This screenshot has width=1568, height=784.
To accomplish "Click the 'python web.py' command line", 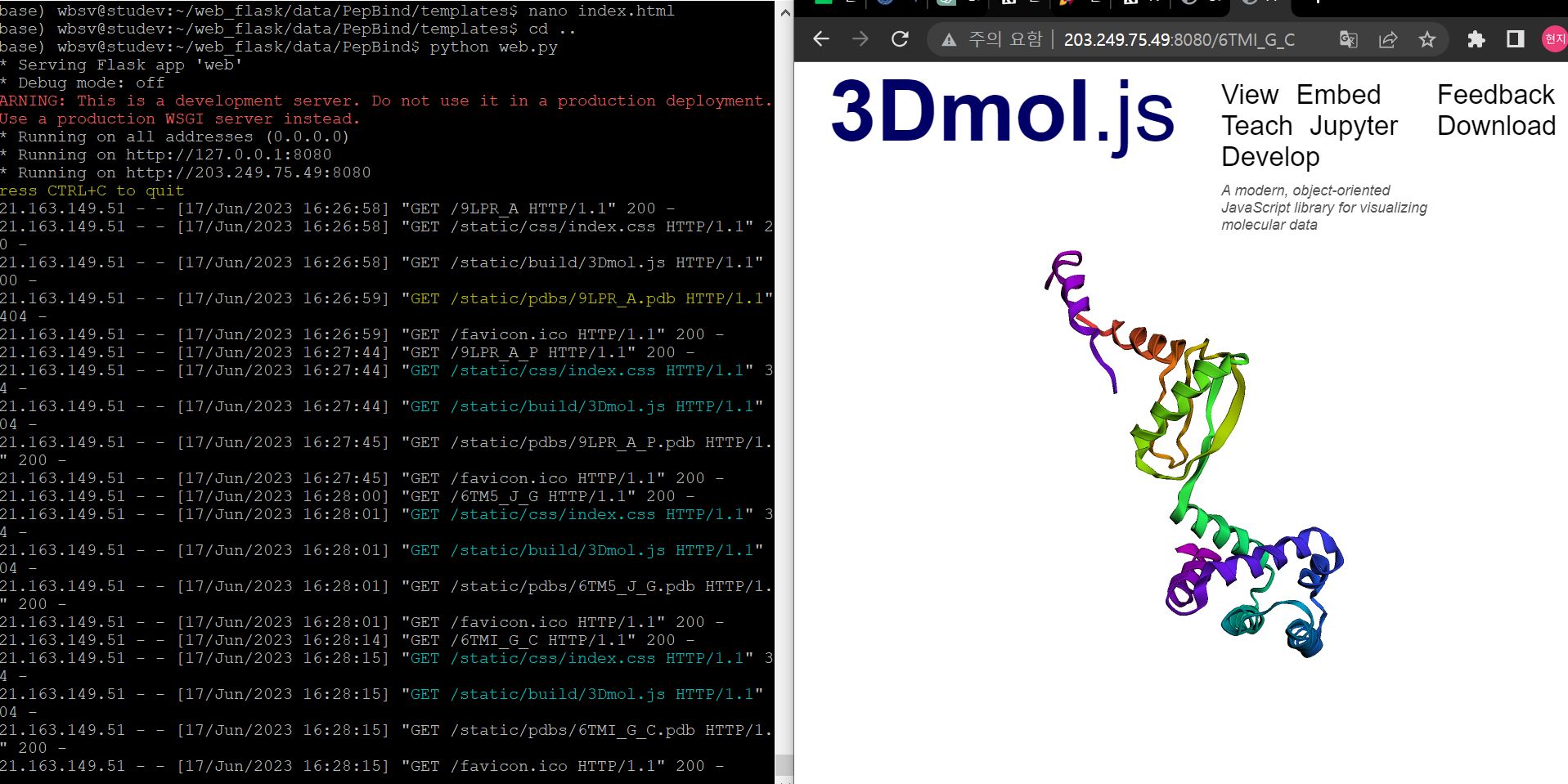I will click(x=278, y=47).
